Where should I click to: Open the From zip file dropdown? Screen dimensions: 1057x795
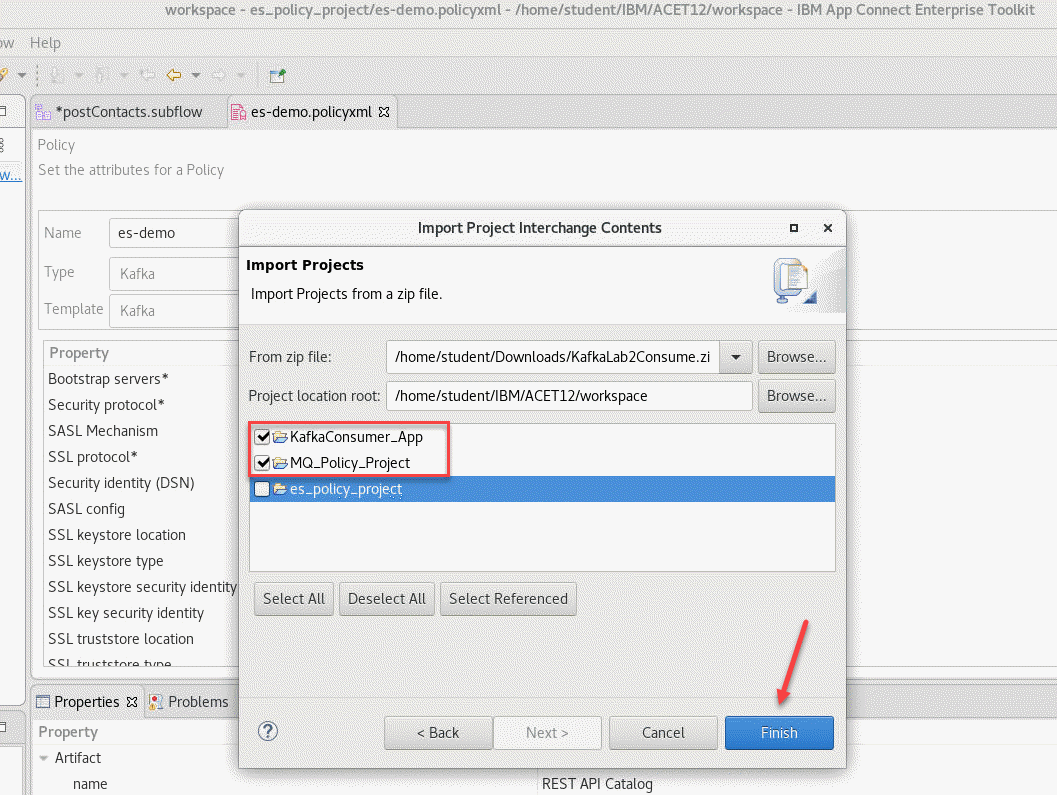tap(736, 357)
